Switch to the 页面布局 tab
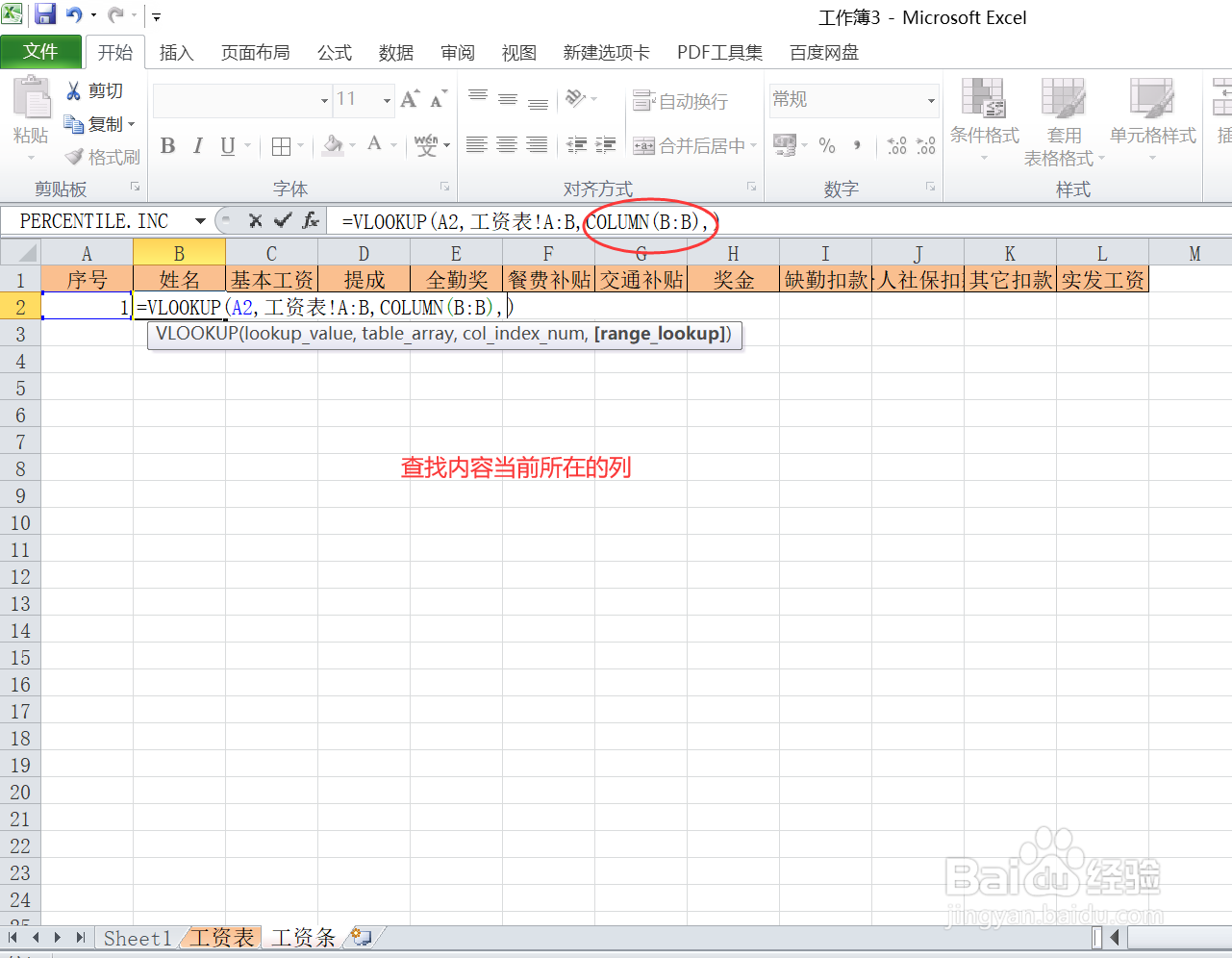Viewport: 1232px width, 958px height. tap(256, 53)
